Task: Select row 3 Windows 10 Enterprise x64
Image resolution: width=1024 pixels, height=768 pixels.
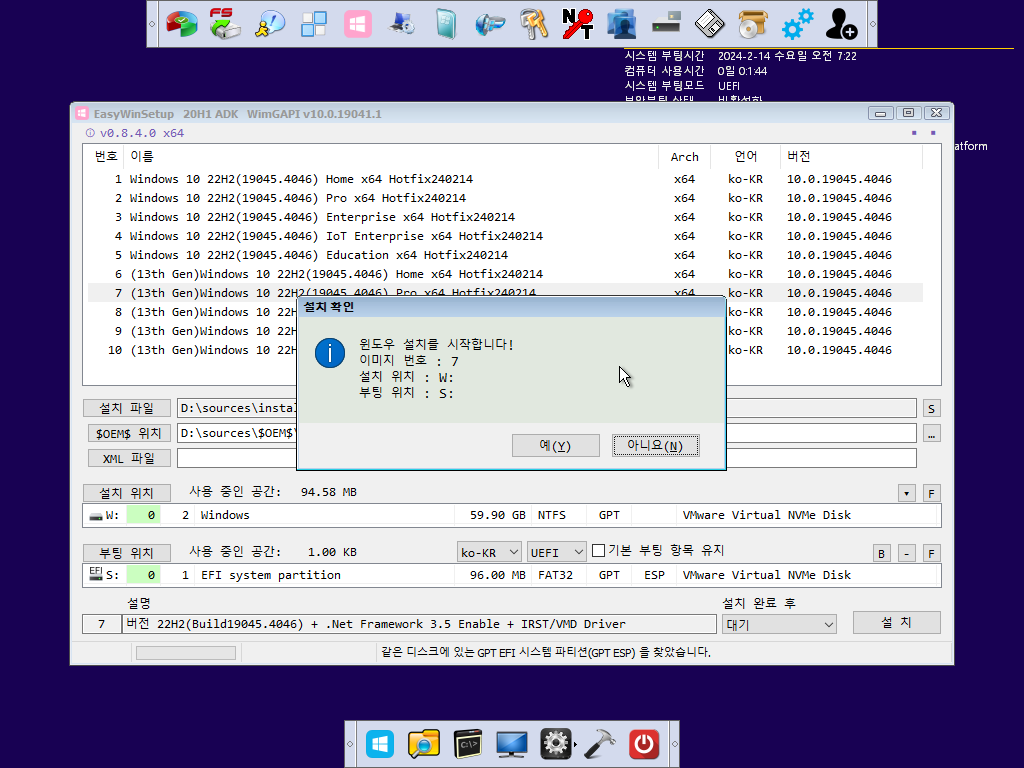Action: click(x=505, y=217)
